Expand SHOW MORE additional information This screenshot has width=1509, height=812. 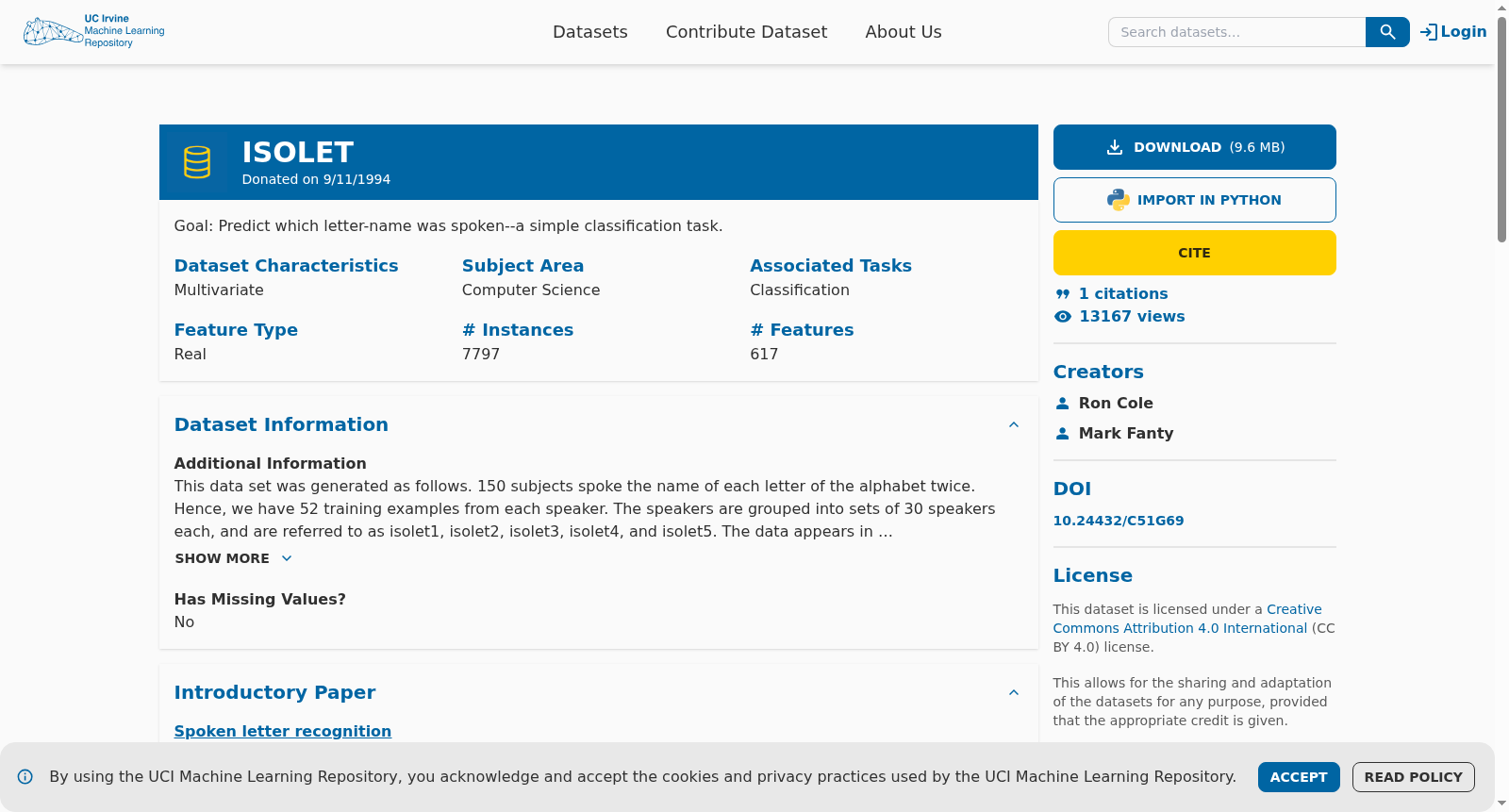(x=234, y=558)
